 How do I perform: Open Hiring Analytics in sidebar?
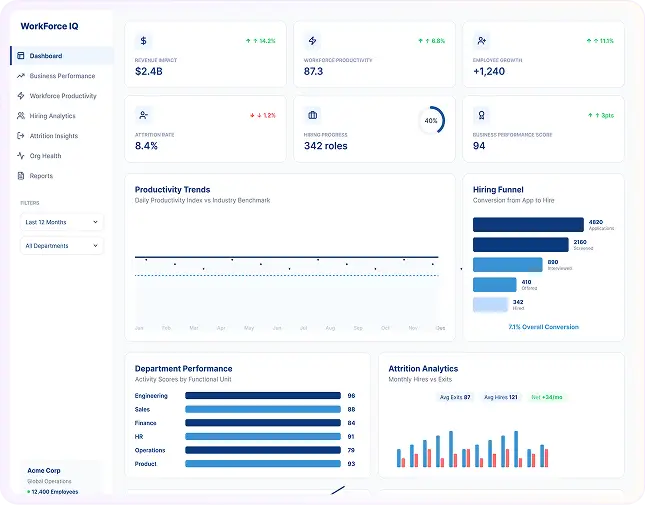coord(62,116)
